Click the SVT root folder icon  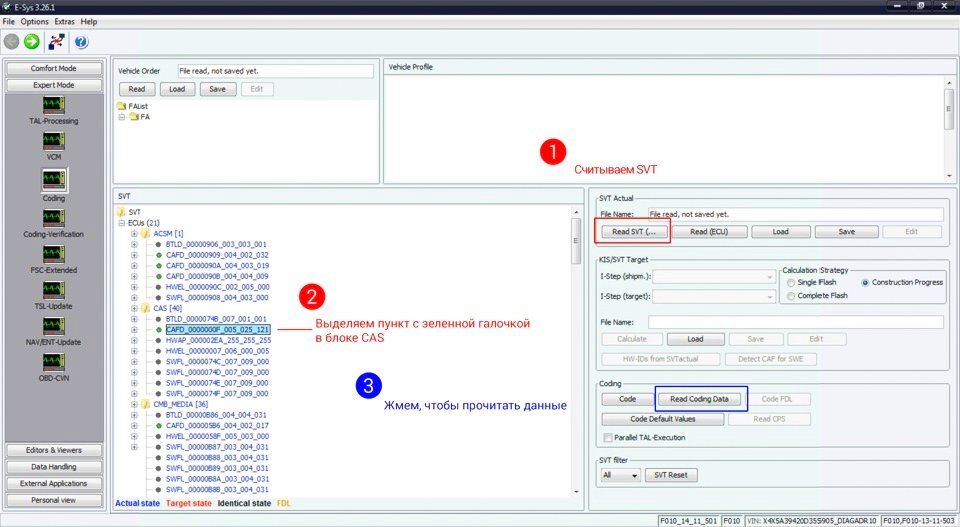(121, 212)
